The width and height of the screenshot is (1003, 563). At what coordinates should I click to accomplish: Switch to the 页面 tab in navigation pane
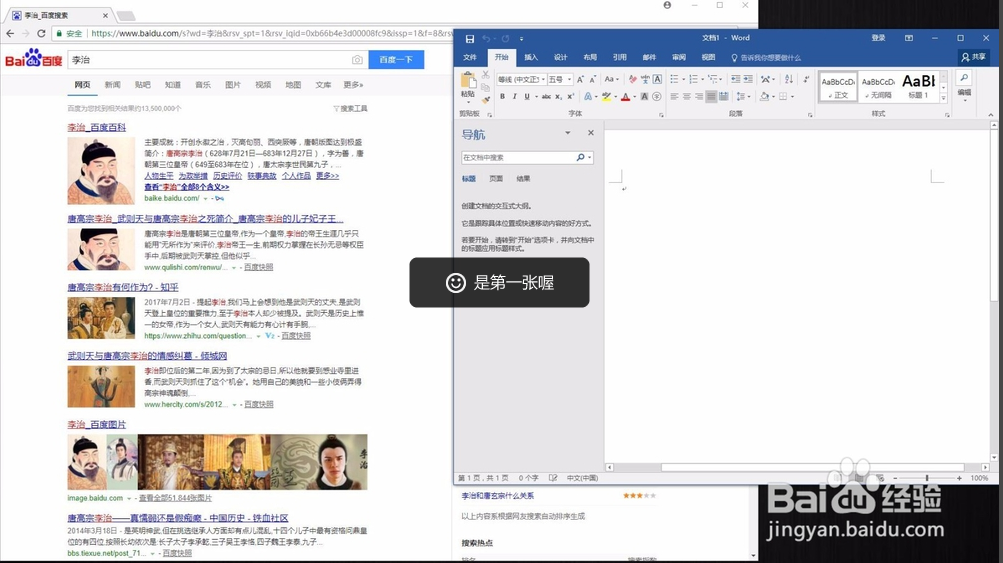[496, 178]
